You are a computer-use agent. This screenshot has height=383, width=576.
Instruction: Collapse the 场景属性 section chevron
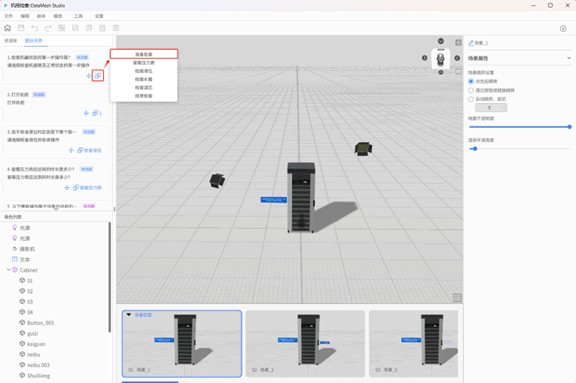pyautogui.click(x=568, y=58)
